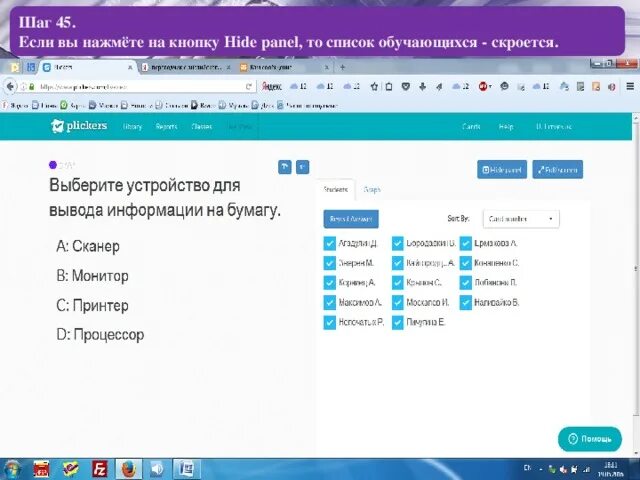Click the bookmark star icon in toolbar
The image size is (640, 480).
click(x=374, y=87)
